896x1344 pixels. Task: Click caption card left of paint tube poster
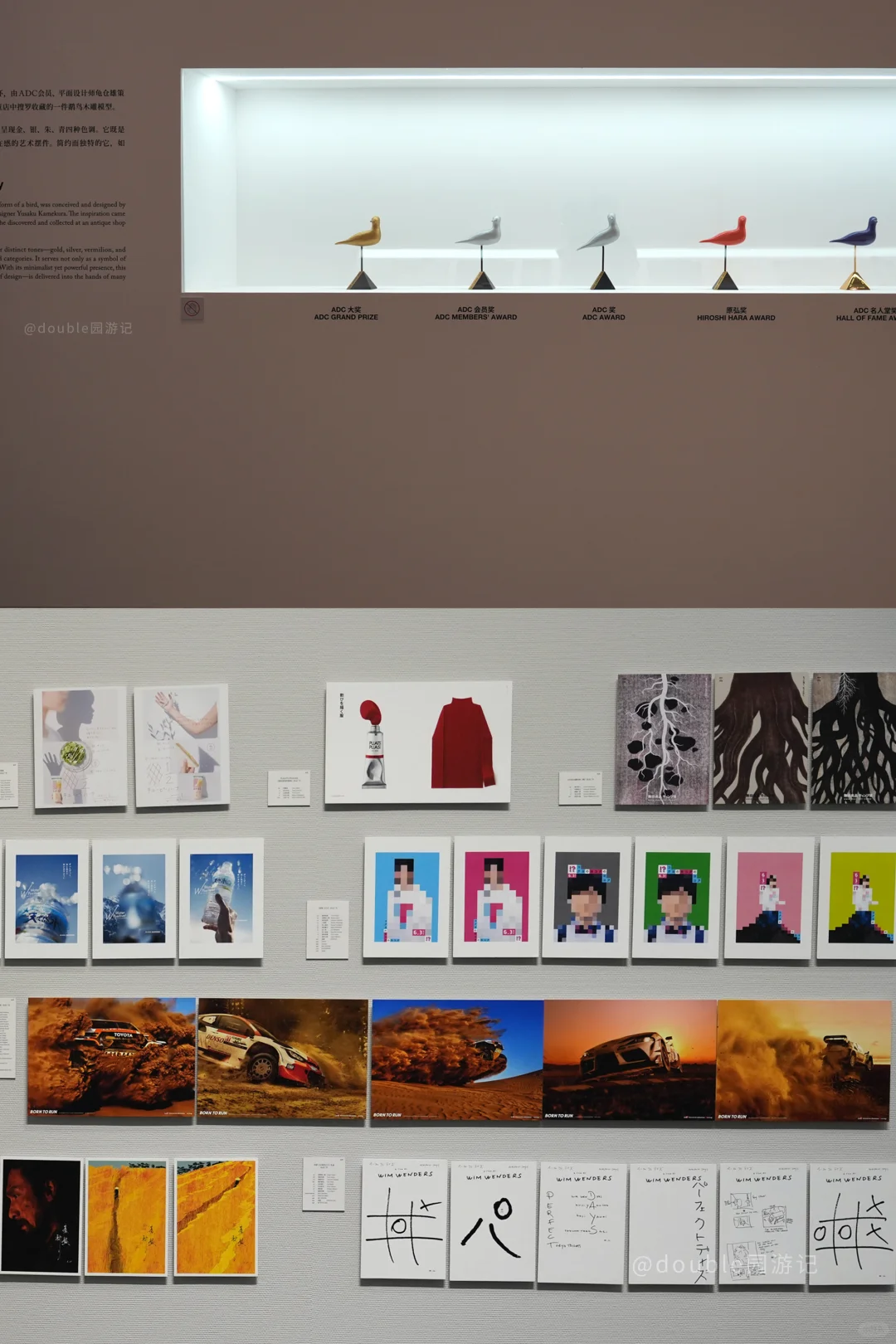tap(289, 787)
